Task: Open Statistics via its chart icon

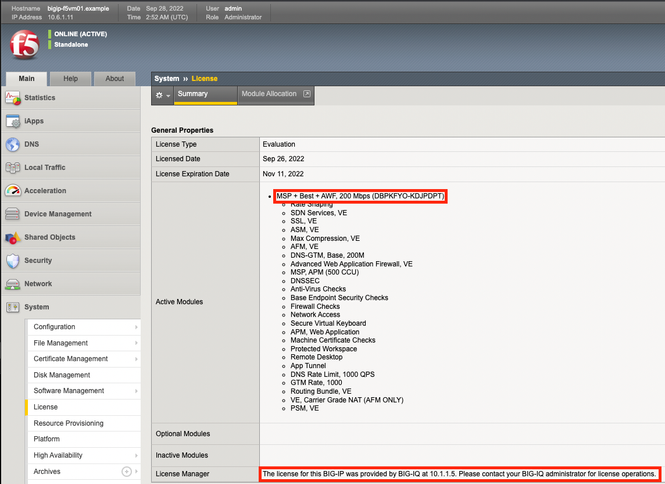Action: (x=13, y=98)
